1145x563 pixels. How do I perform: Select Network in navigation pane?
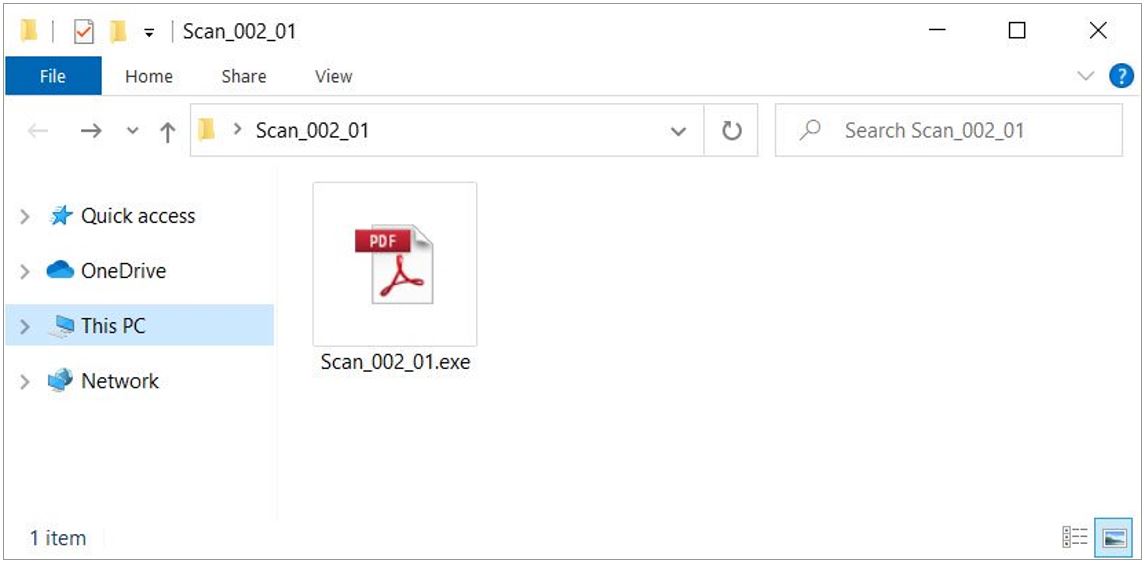[x=120, y=380]
